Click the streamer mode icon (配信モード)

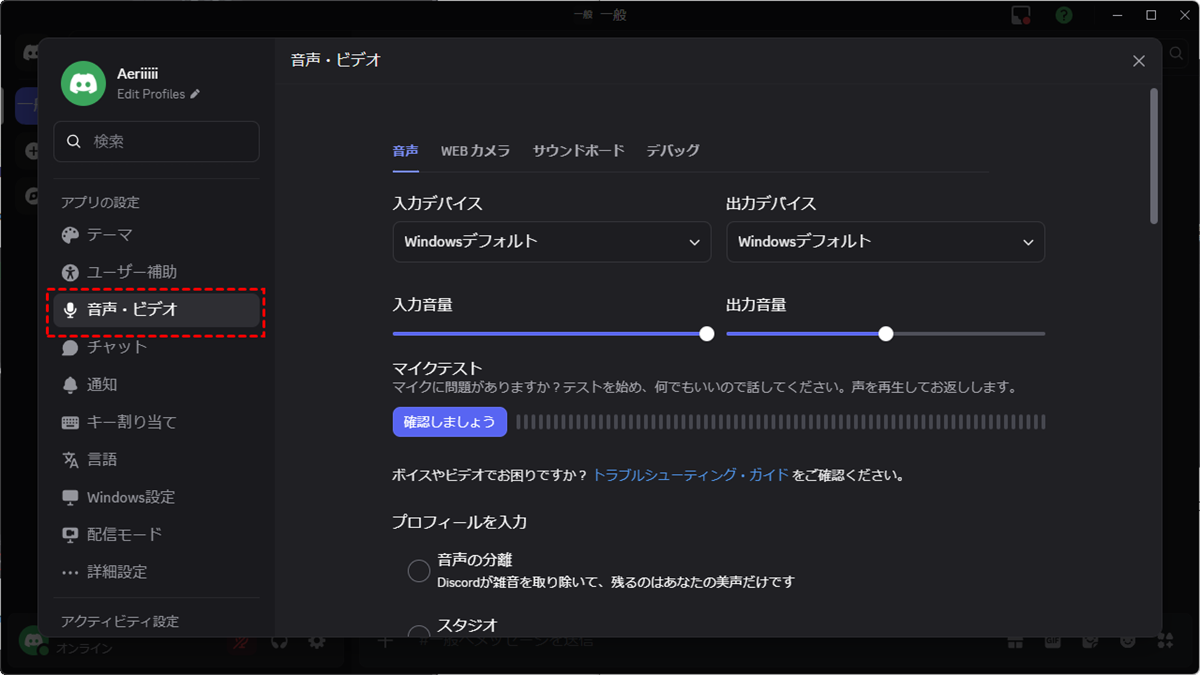tap(70, 535)
